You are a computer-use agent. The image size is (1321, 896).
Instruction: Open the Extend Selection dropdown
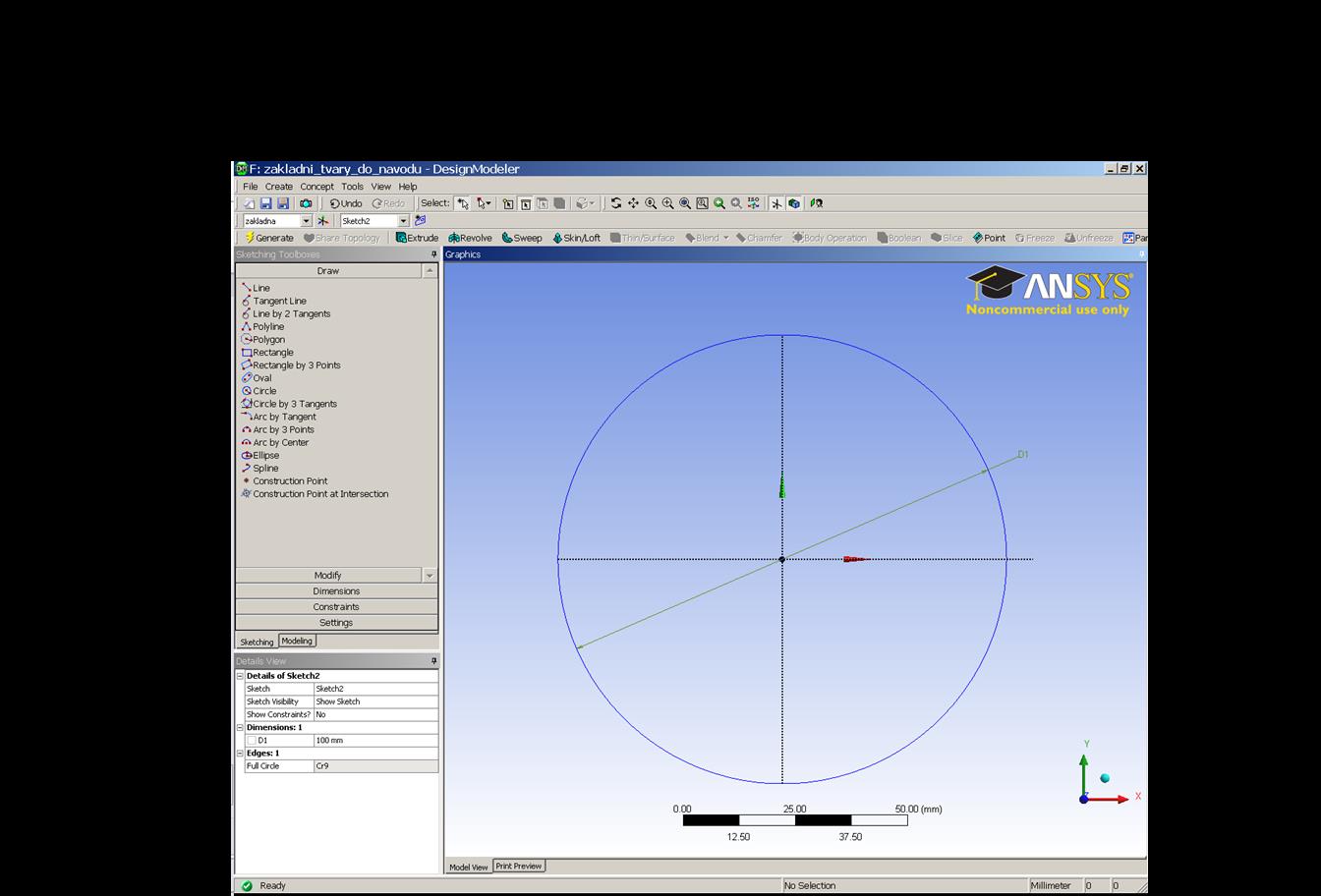pyautogui.click(x=585, y=203)
